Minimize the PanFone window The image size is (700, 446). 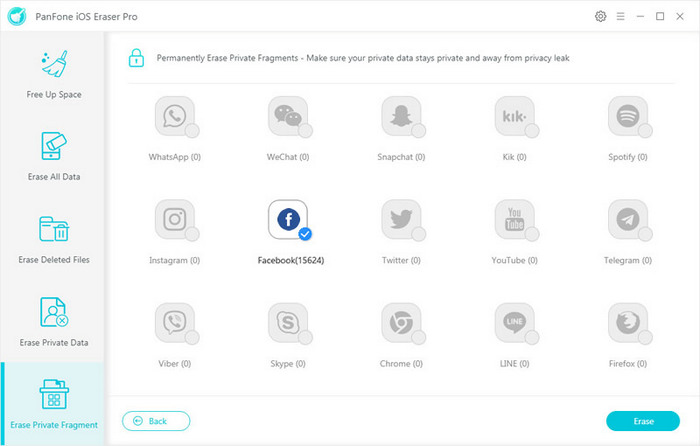click(640, 17)
